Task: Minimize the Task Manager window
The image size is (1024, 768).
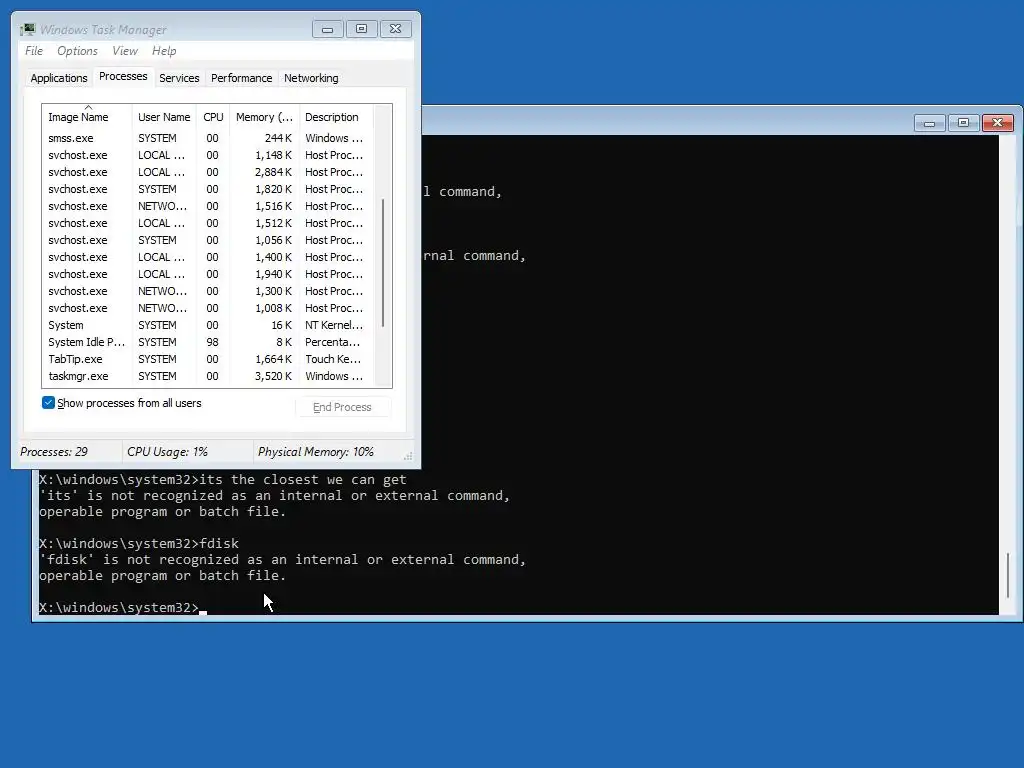Action: pyautogui.click(x=328, y=29)
